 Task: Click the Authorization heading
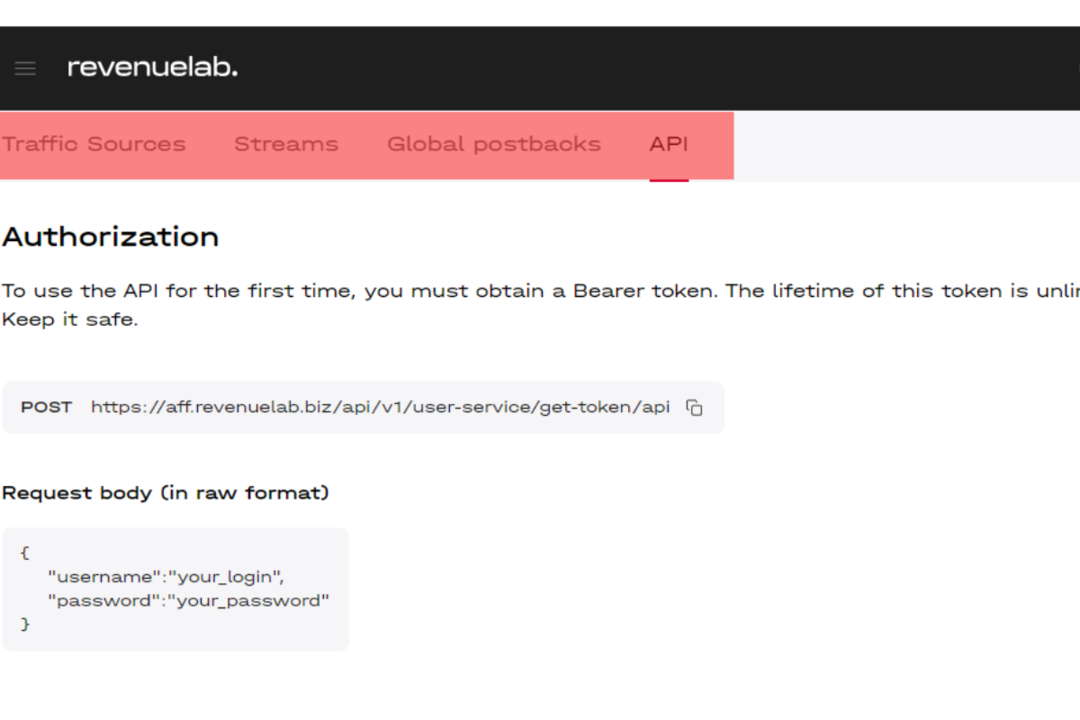pyautogui.click(x=110, y=237)
